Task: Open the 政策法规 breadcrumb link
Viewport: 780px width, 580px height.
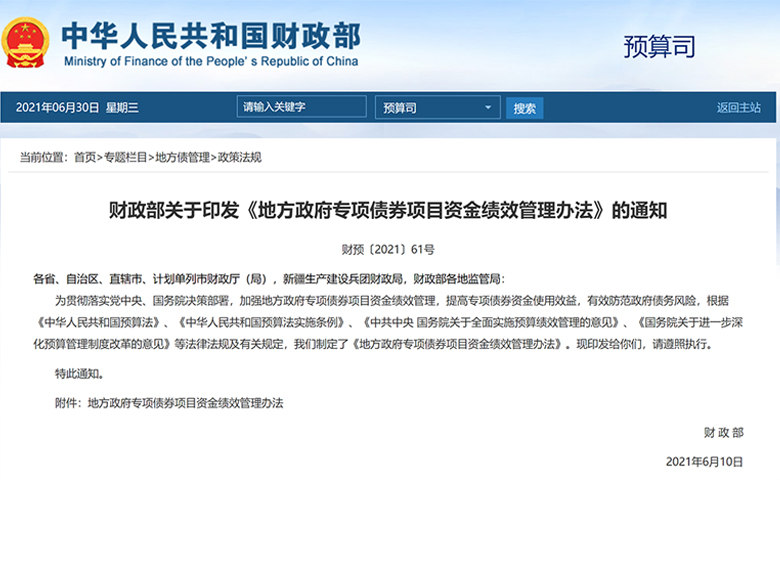Action: point(240,158)
